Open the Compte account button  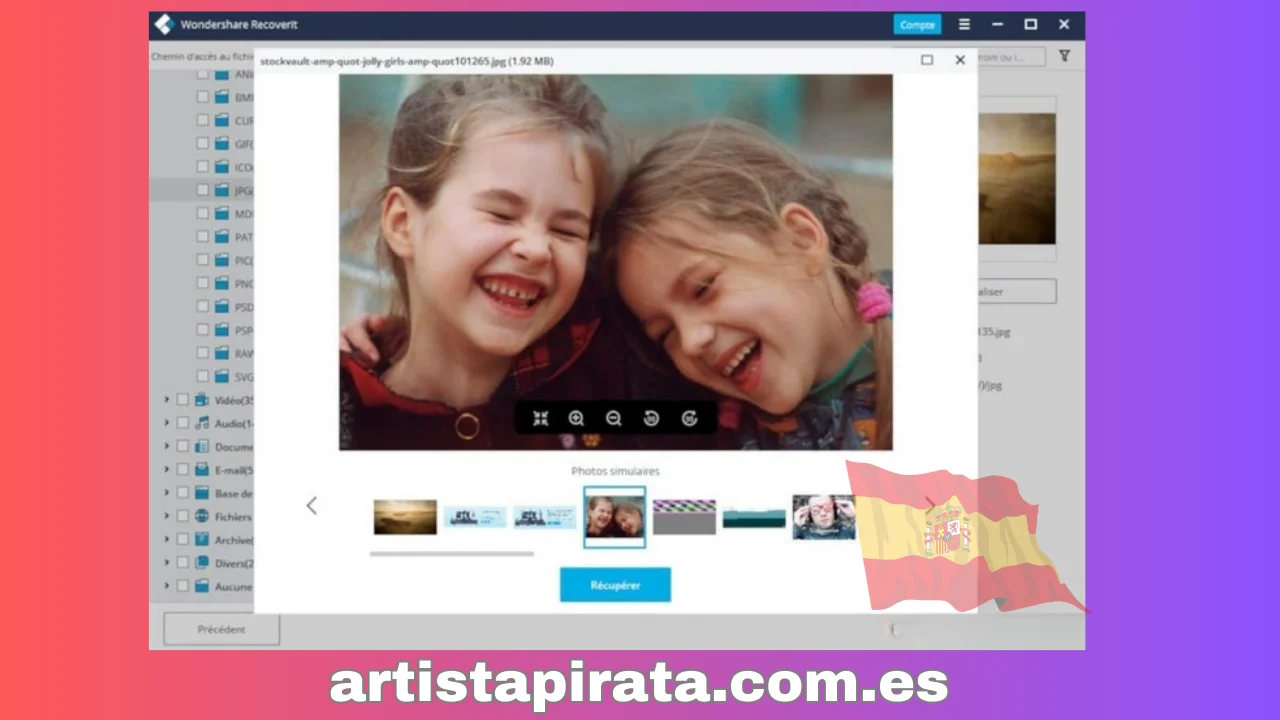pos(917,25)
